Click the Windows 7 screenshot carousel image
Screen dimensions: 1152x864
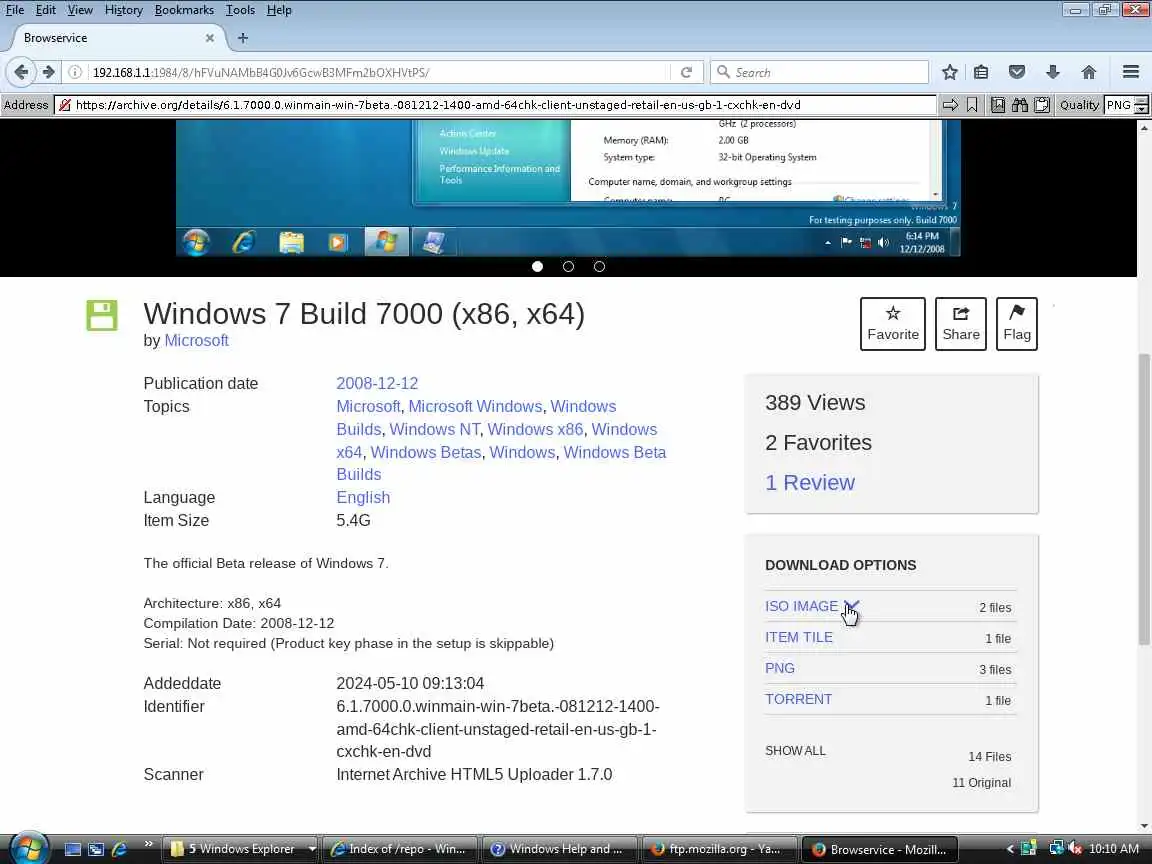click(x=568, y=188)
